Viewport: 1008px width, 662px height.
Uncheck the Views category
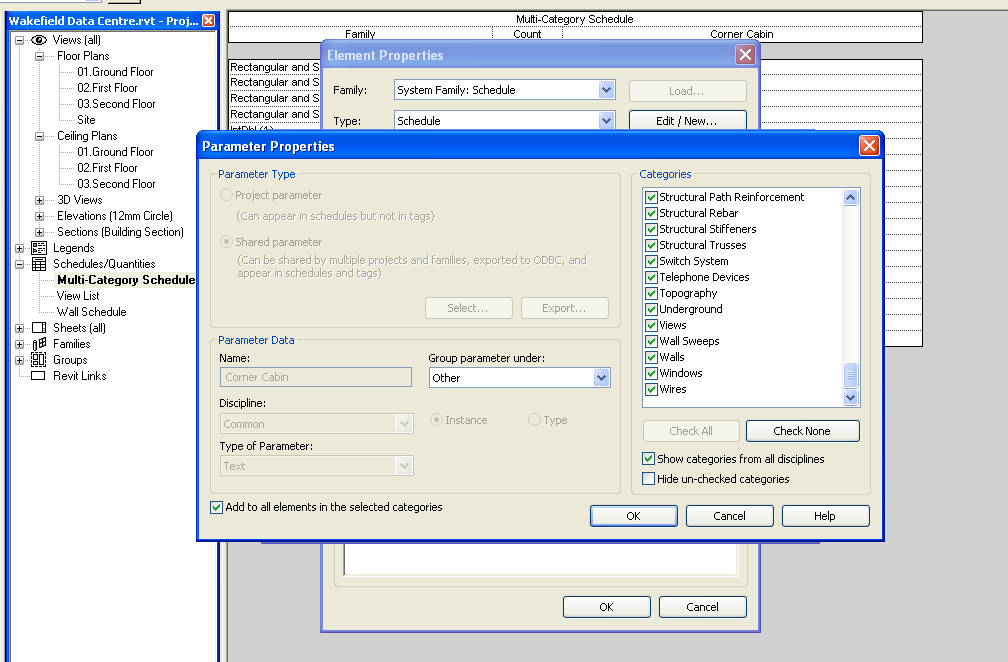pos(651,325)
